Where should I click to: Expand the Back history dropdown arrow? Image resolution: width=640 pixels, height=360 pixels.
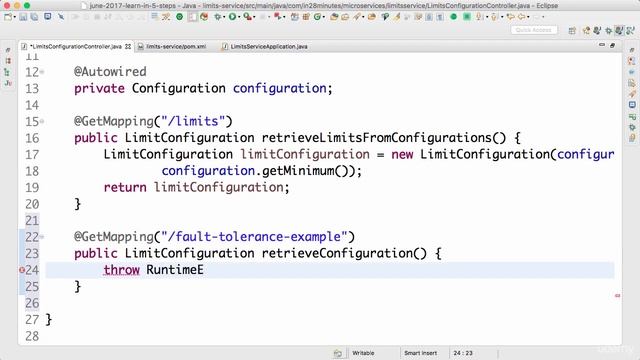coord(528,17)
